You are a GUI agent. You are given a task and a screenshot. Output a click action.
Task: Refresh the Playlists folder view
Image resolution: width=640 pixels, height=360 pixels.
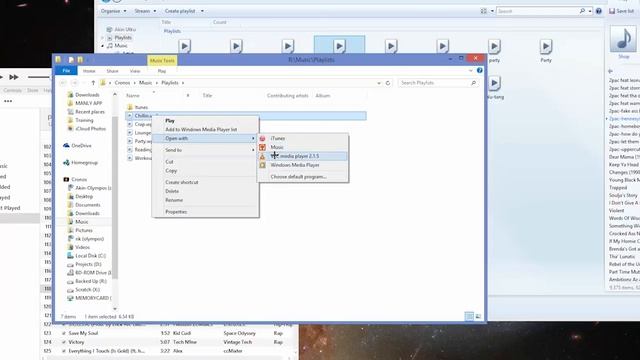[388, 83]
